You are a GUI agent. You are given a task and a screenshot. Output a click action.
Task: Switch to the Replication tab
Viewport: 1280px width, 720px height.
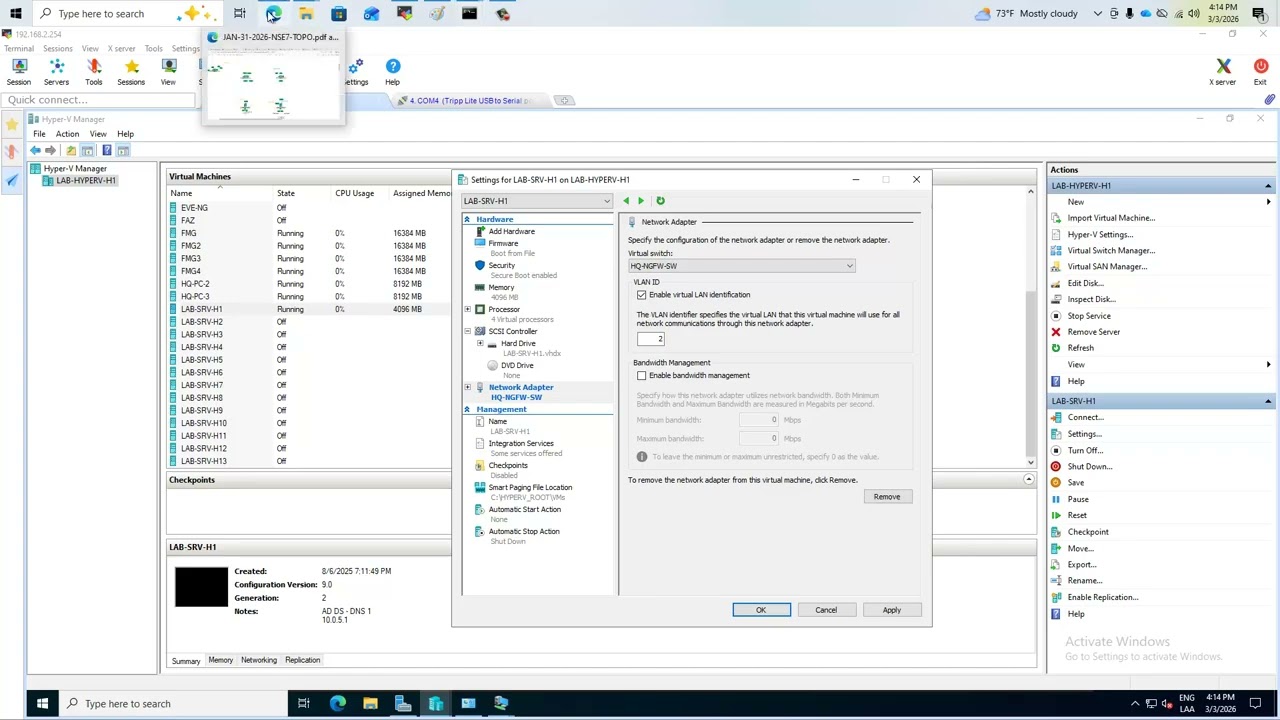coord(302,660)
